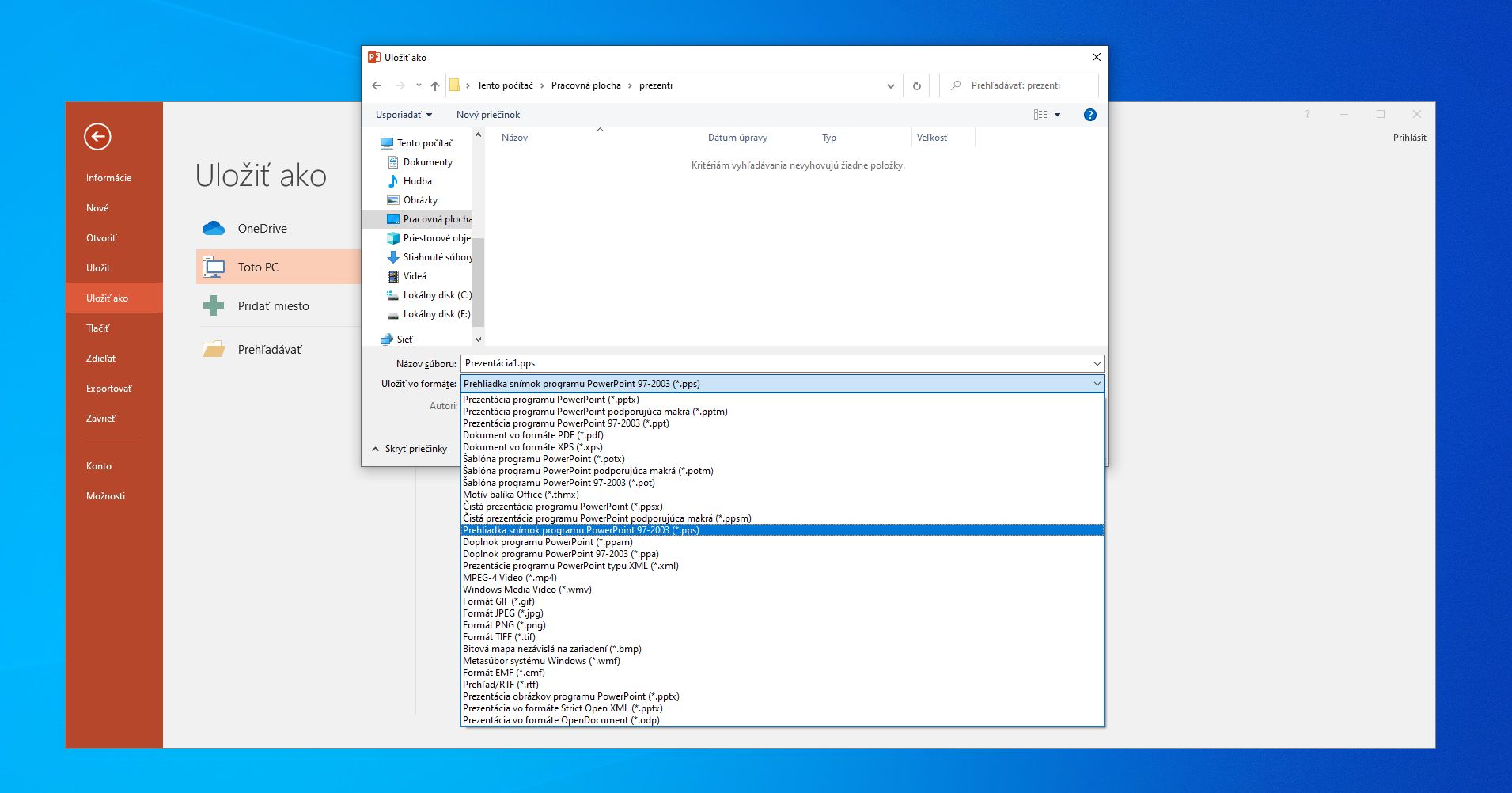Choose Windows Media Video (*.wmv) format
The height and width of the screenshot is (793, 1512).
click(782, 590)
